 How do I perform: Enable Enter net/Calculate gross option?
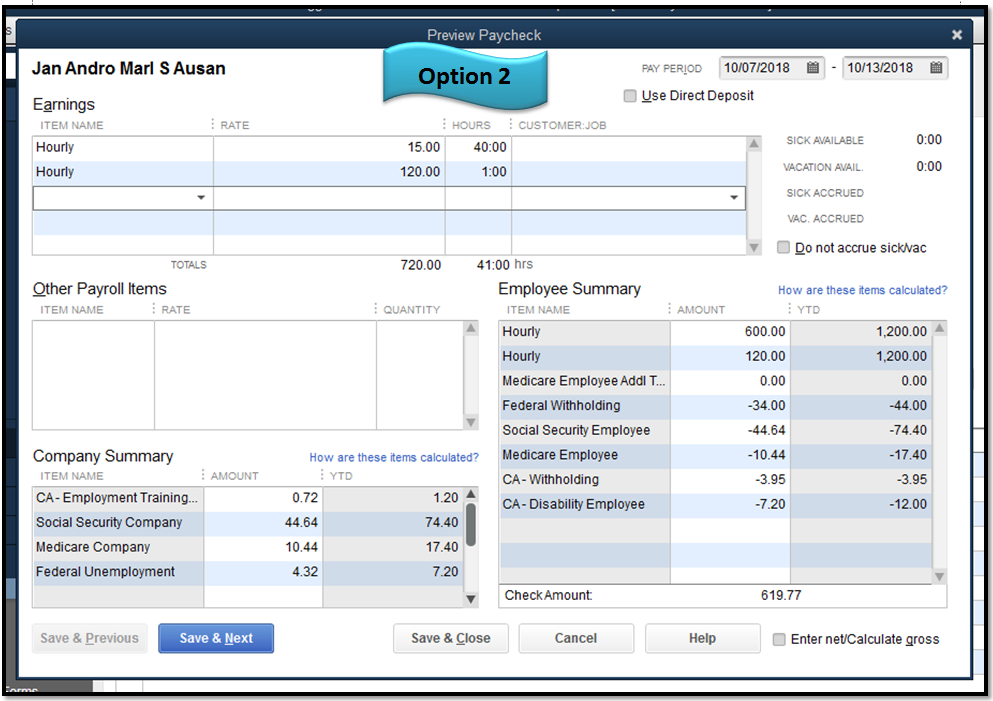pos(779,639)
